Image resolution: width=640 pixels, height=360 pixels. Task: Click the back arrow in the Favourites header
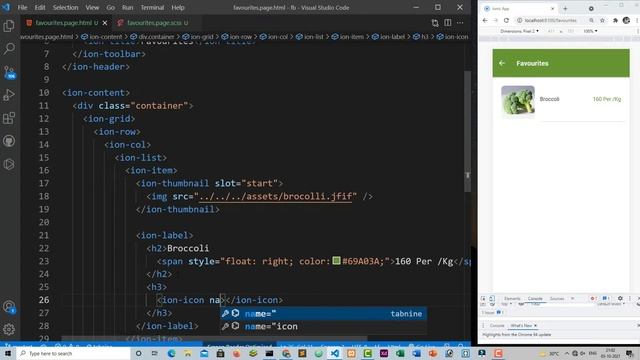pyautogui.click(x=502, y=63)
